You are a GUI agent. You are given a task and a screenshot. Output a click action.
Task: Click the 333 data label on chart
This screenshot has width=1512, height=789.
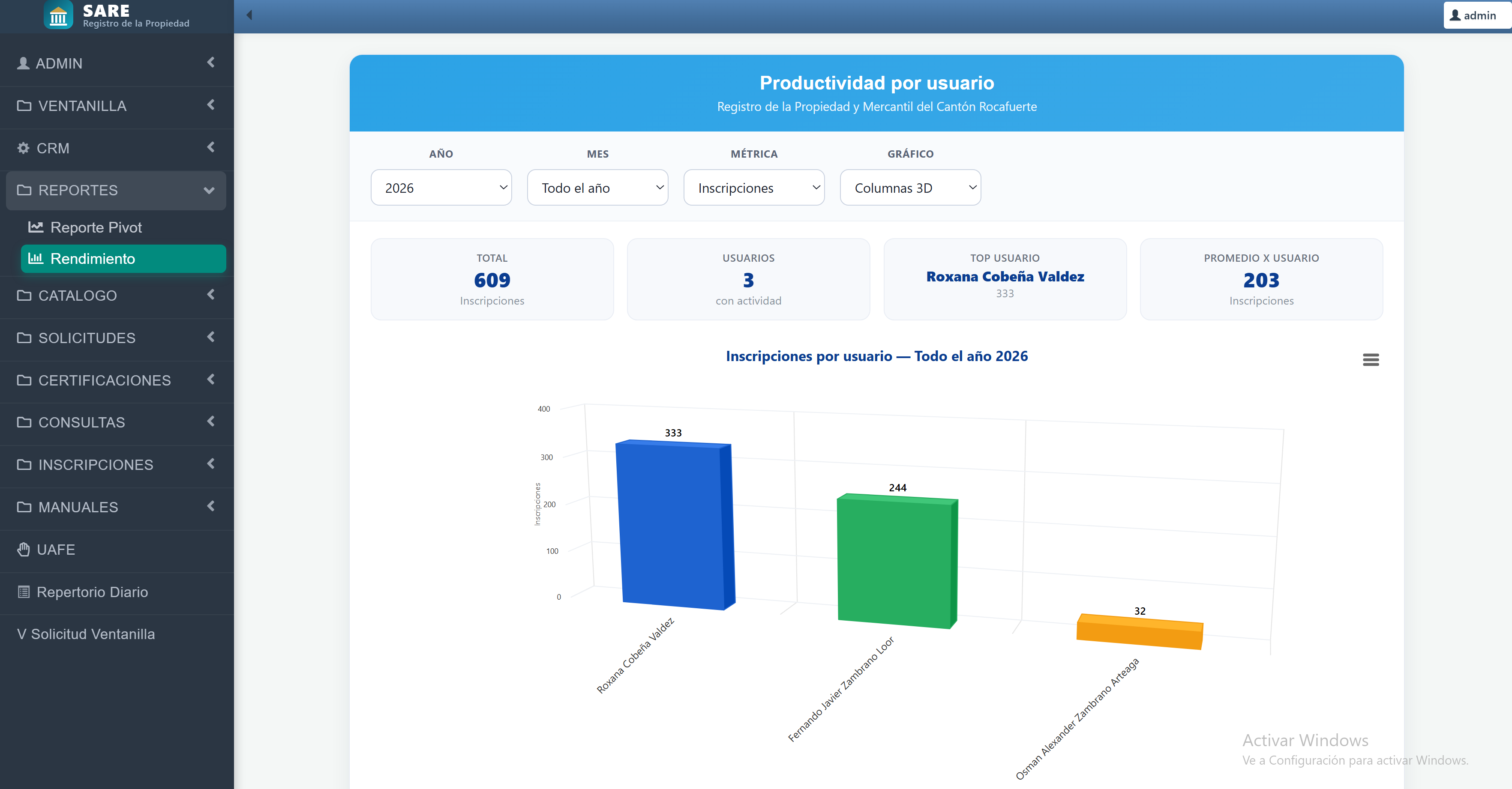[673, 433]
